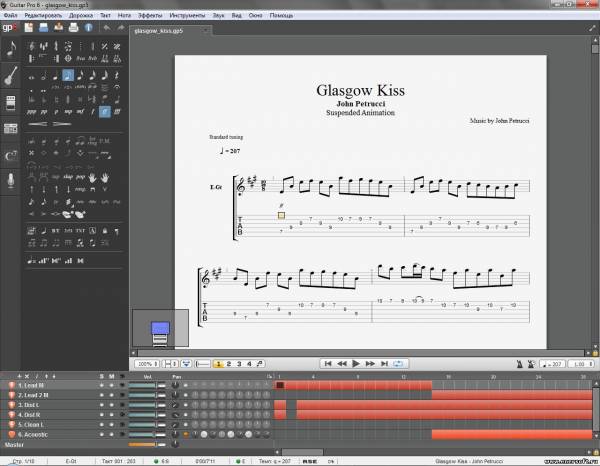Click the save-file icon in the toolbar
600x466 pixels.
pyautogui.click(x=59, y=27)
